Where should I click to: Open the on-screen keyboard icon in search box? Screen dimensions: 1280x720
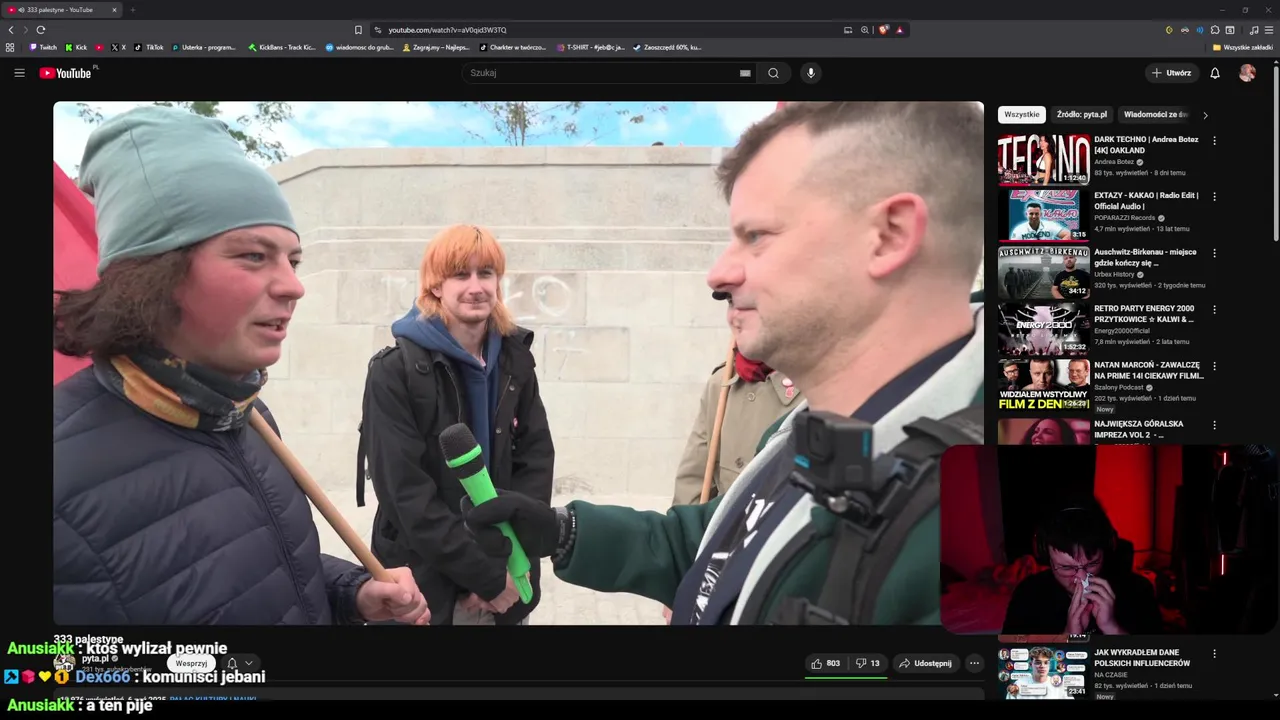745,73
